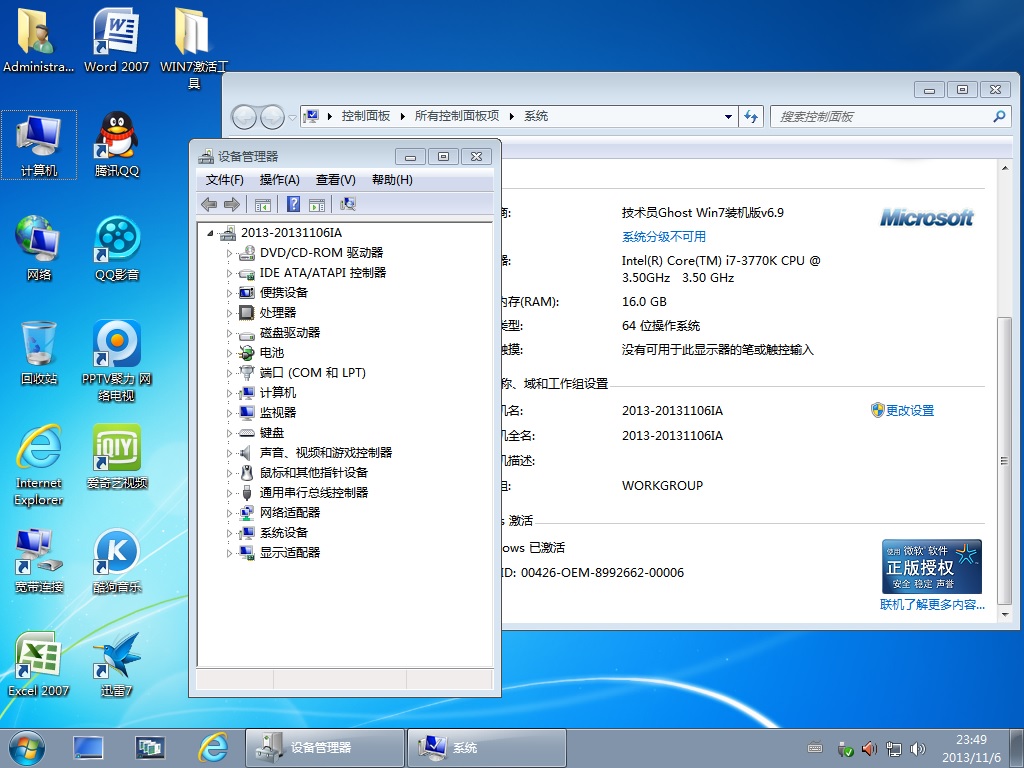Open the 回收站 recycle bin icon
This screenshot has height=768, width=1024.
39,352
